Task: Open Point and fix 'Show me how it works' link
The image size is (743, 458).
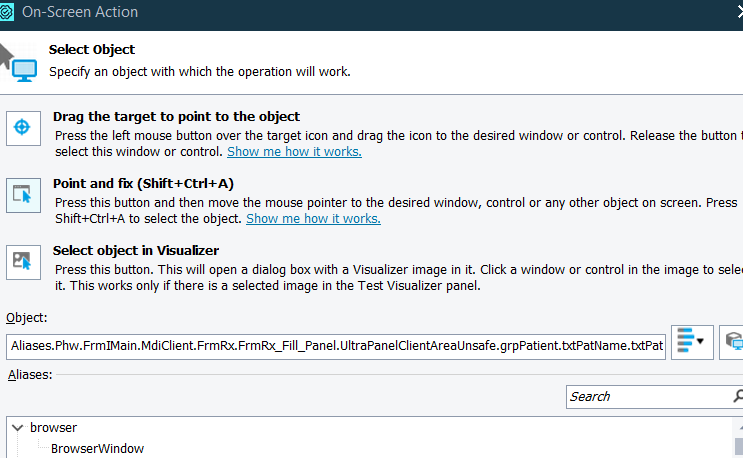Action: [313, 219]
